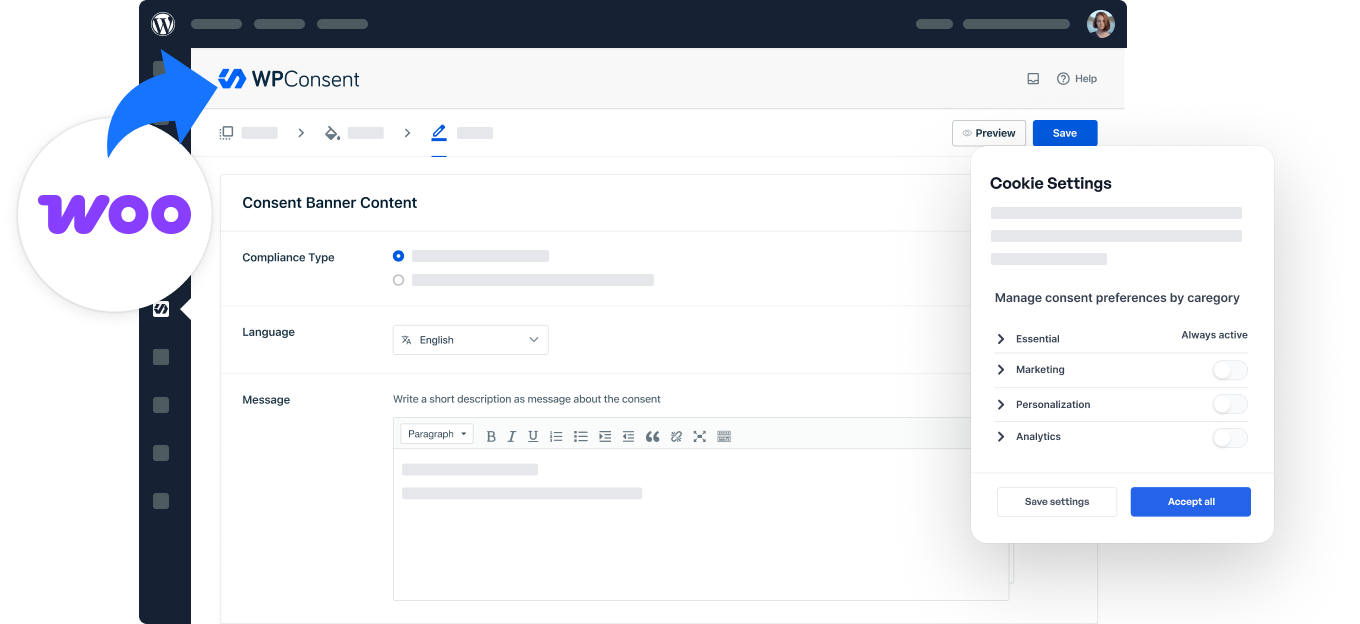The height and width of the screenshot is (624, 1360).
Task: Select the first Compliance Type radio option
Action: [x=399, y=256]
